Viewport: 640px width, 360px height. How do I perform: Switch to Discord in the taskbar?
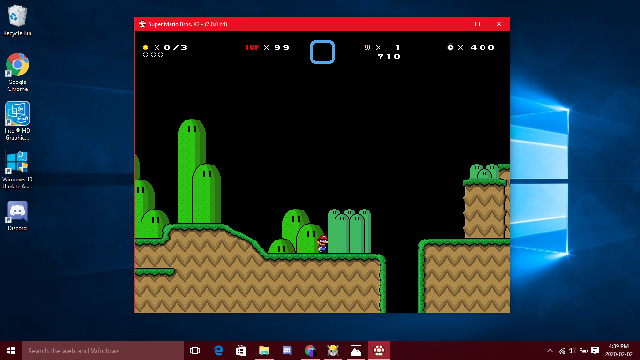point(287,351)
